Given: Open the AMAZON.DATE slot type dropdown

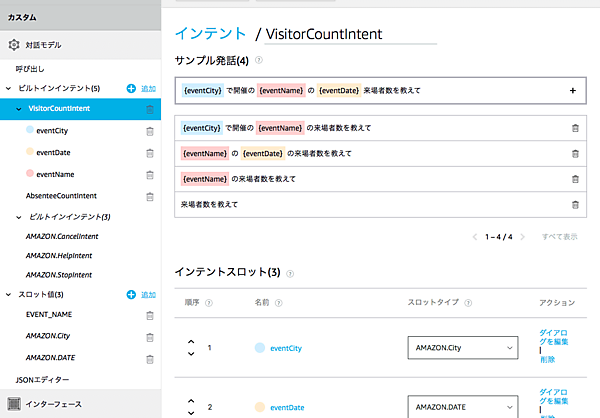Looking at the screenshot, I should [463, 407].
